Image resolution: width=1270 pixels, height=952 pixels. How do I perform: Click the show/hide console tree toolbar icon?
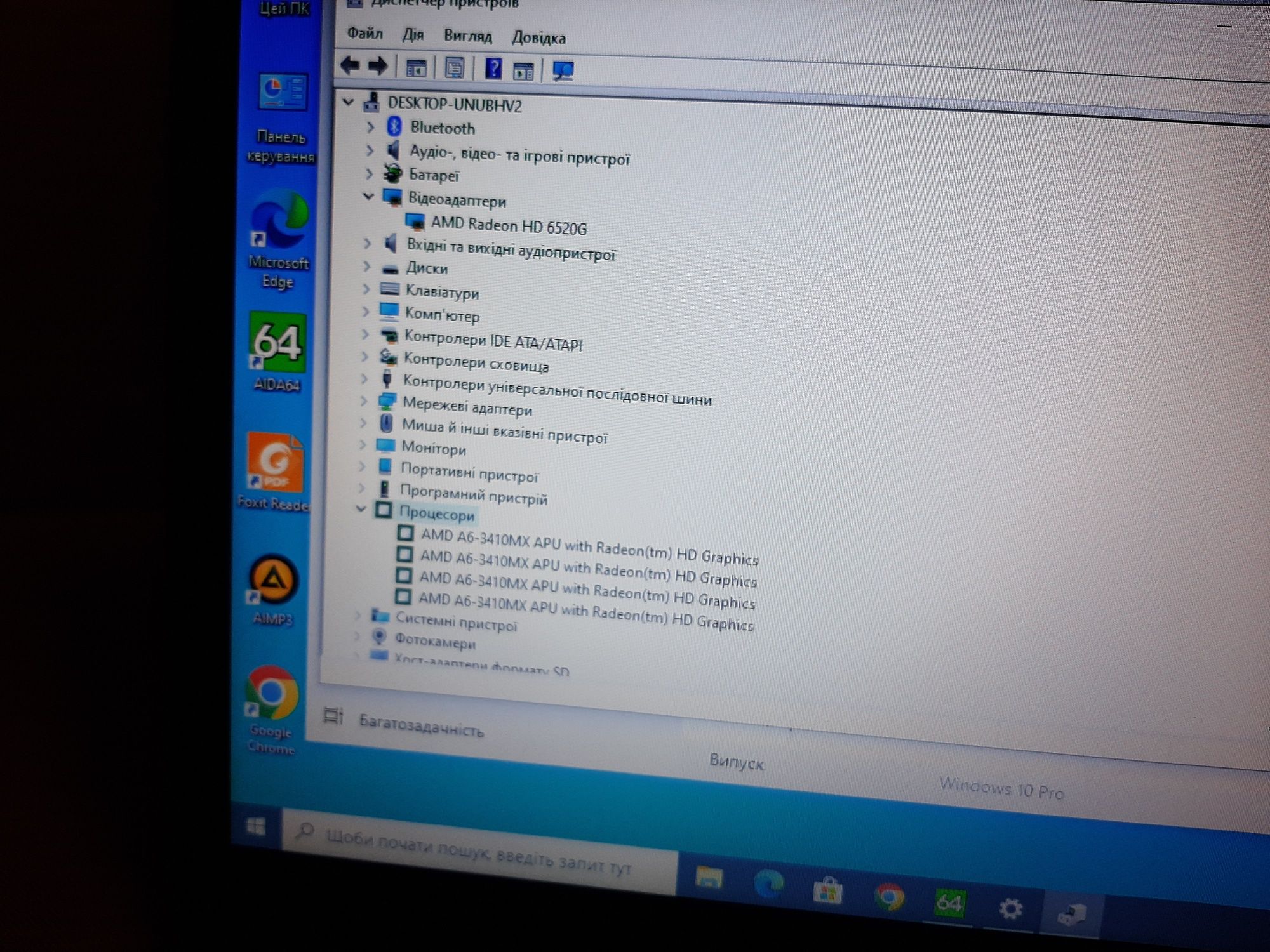tap(417, 68)
